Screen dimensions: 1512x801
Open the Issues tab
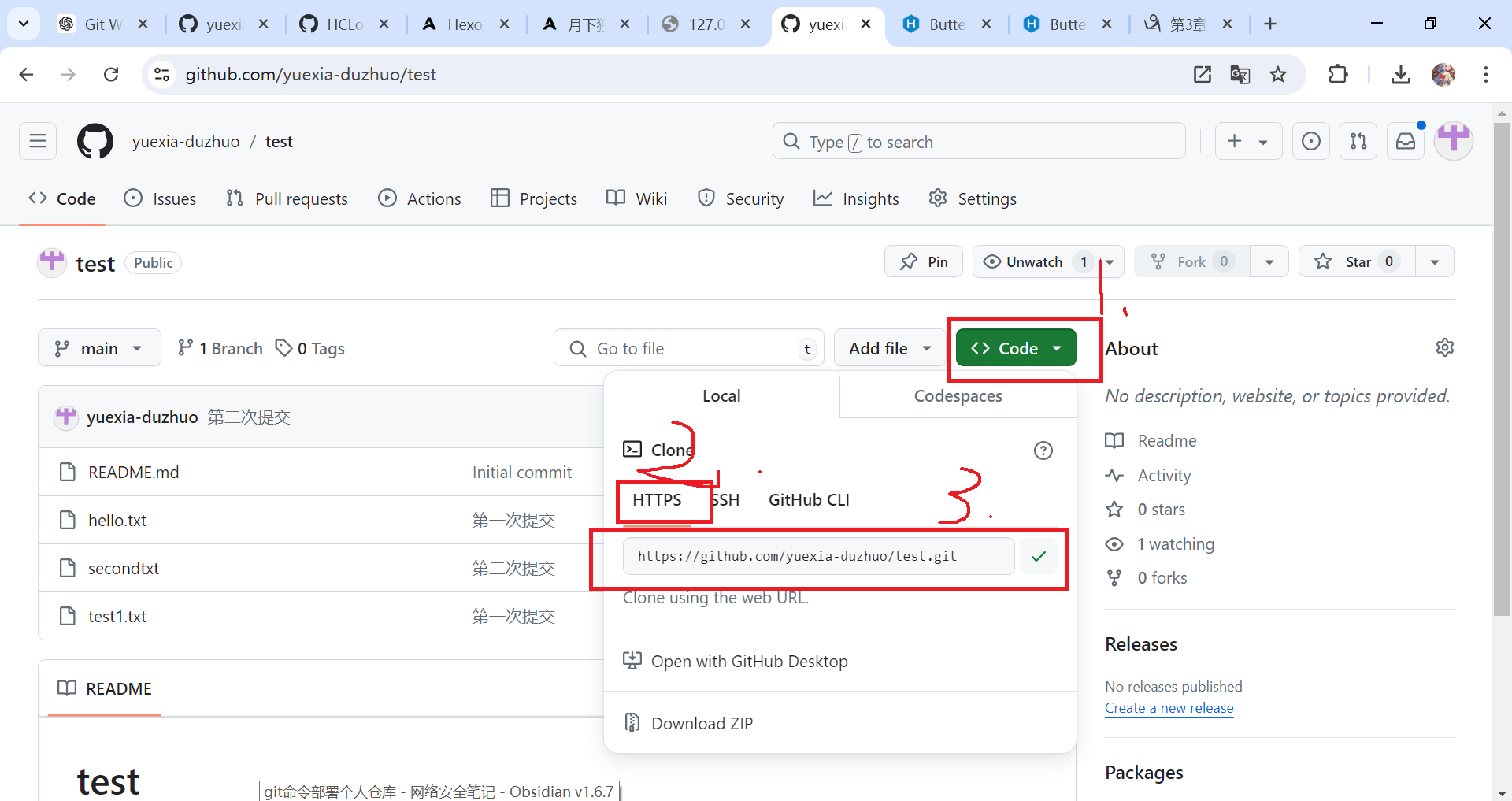[160, 198]
